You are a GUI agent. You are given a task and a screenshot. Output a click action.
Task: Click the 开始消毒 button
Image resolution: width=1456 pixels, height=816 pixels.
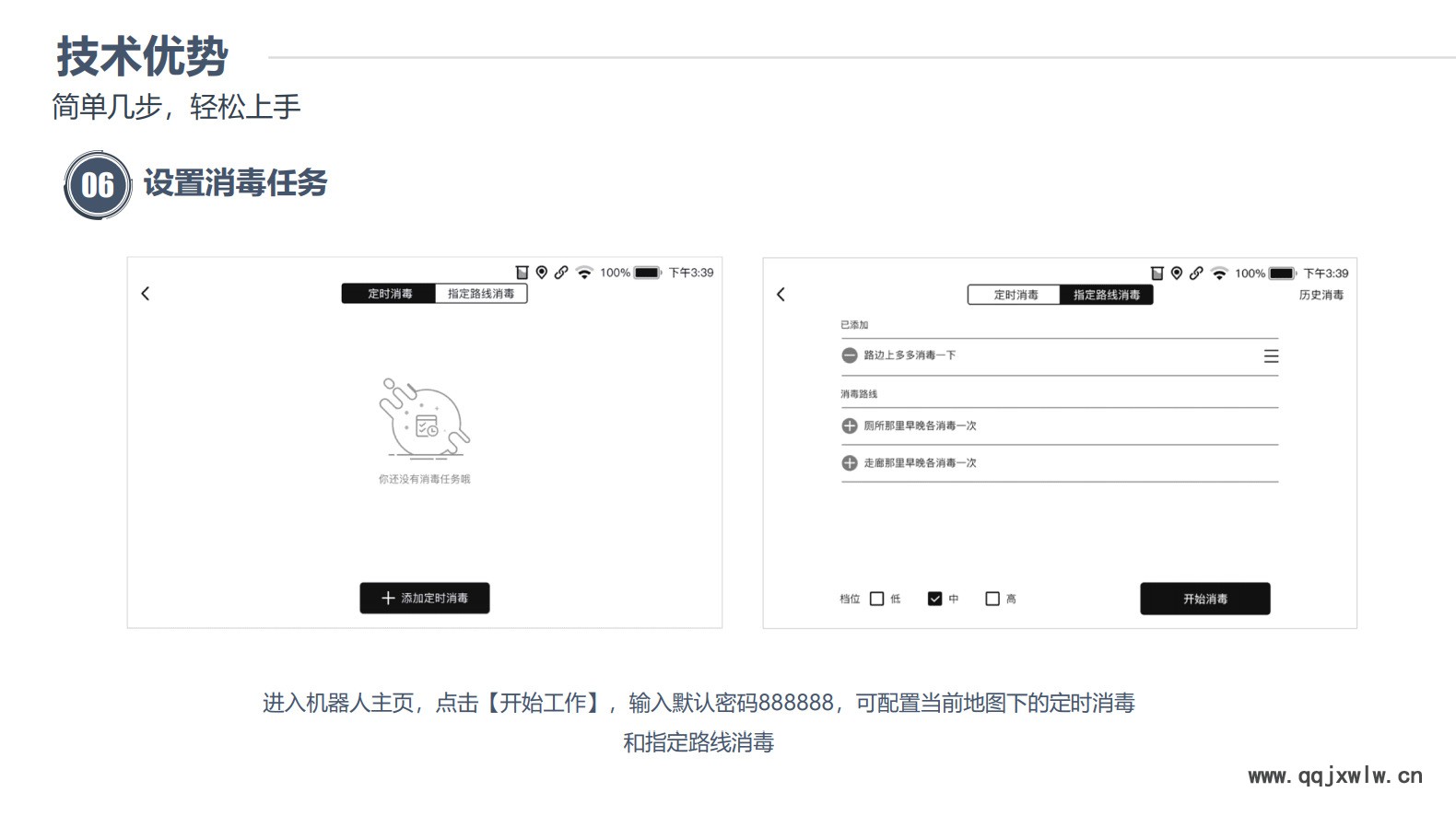[x=1205, y=599]
